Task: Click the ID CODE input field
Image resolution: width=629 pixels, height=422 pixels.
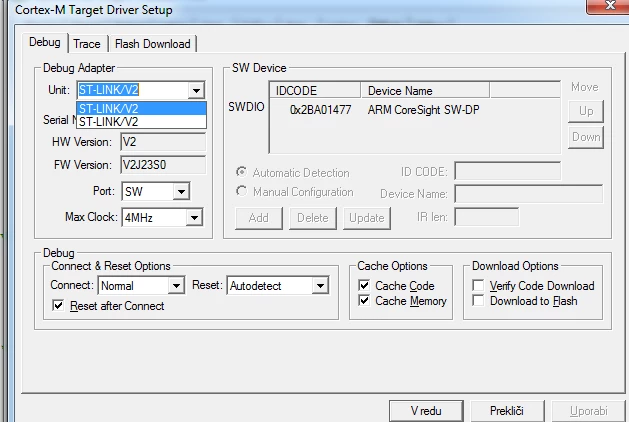Action: coord(507,172)
